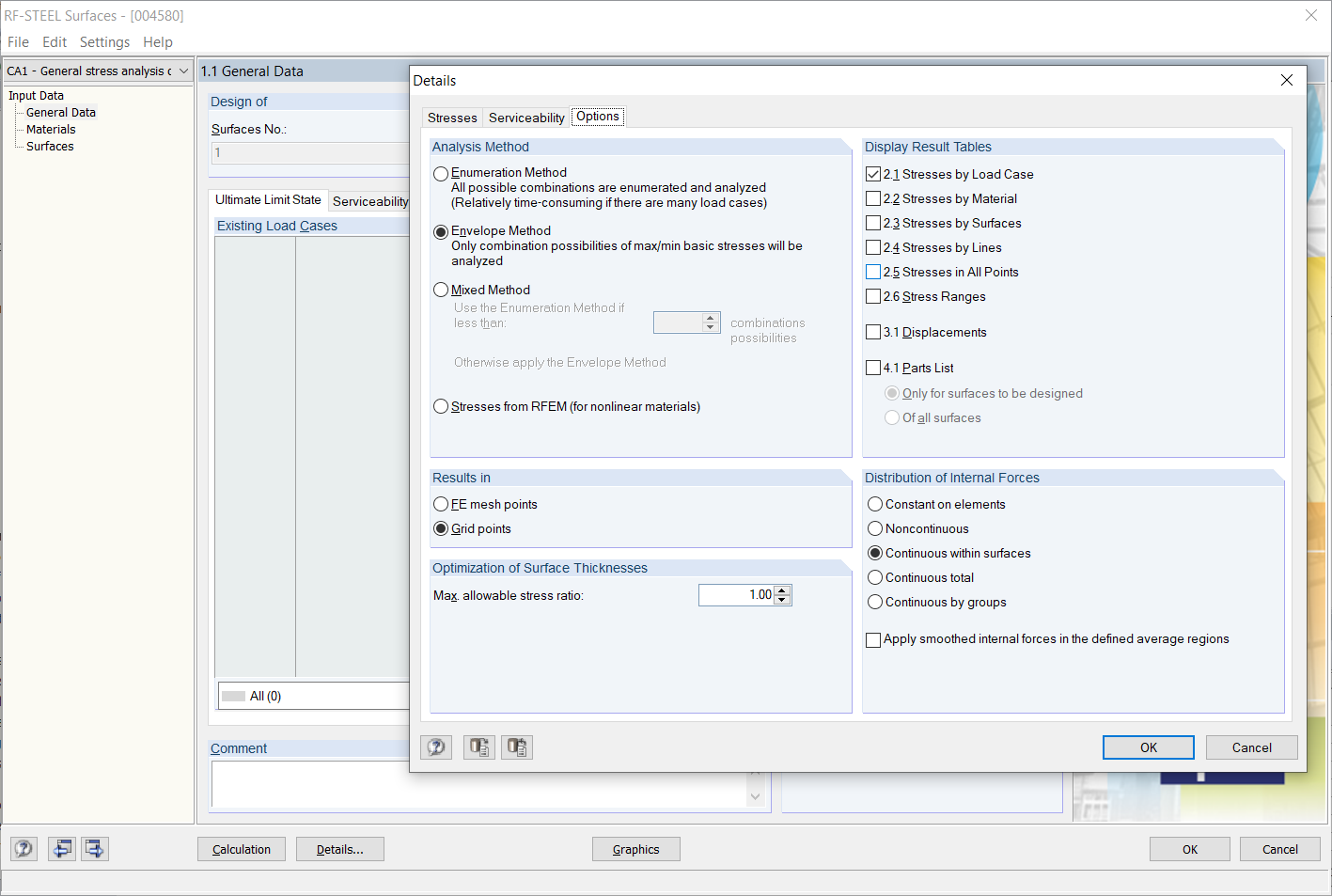
Task: Click the All (0) load case filter
Action: (x=314, y=696)
